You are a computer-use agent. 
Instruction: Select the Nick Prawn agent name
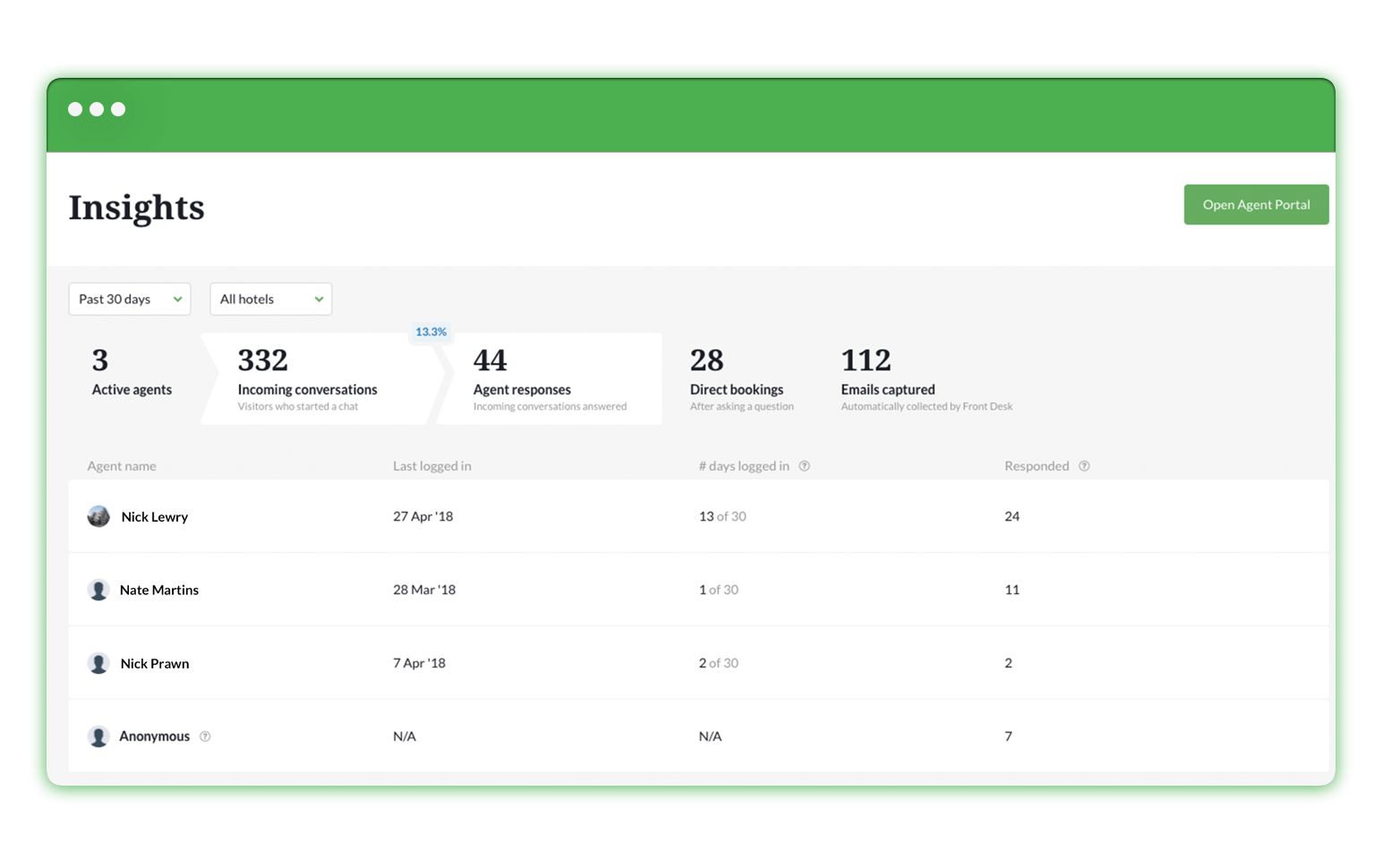pos(154,664)
